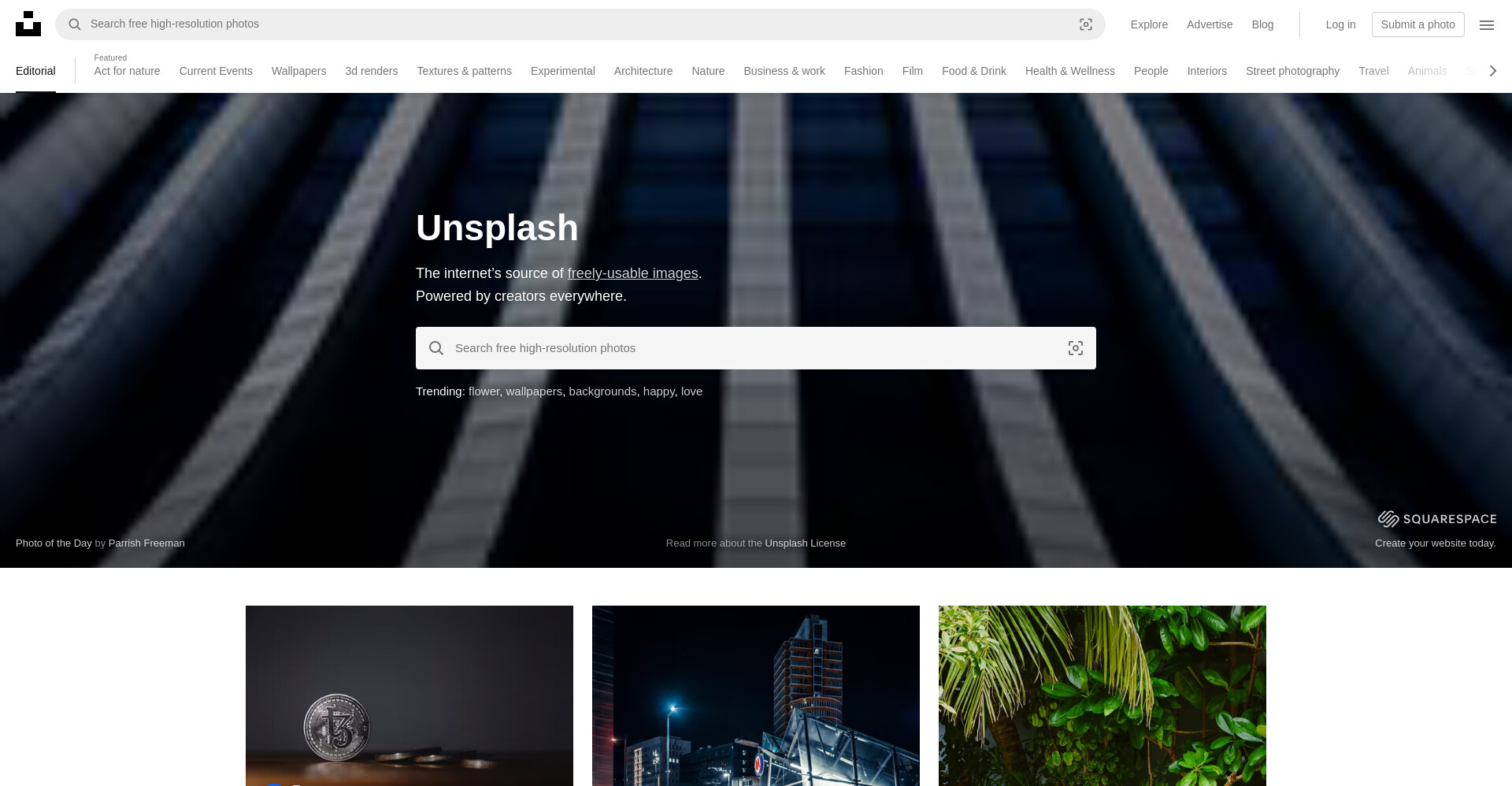Open Parrish Freeman's profile
Image resolution: width=1512 pixels, height=786 pixels.
[146, 543]
